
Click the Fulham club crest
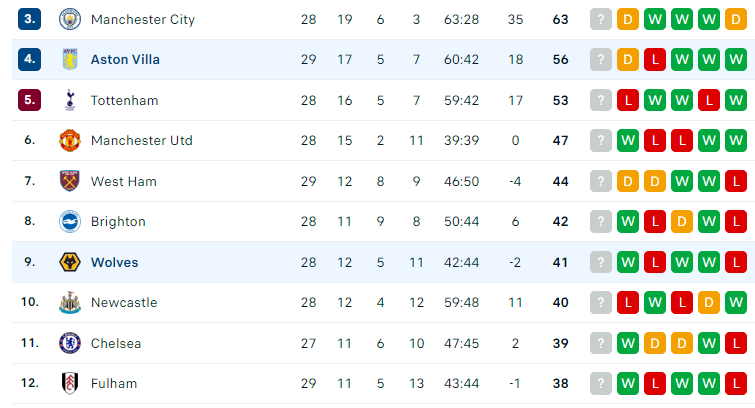(x=70, y=383)
